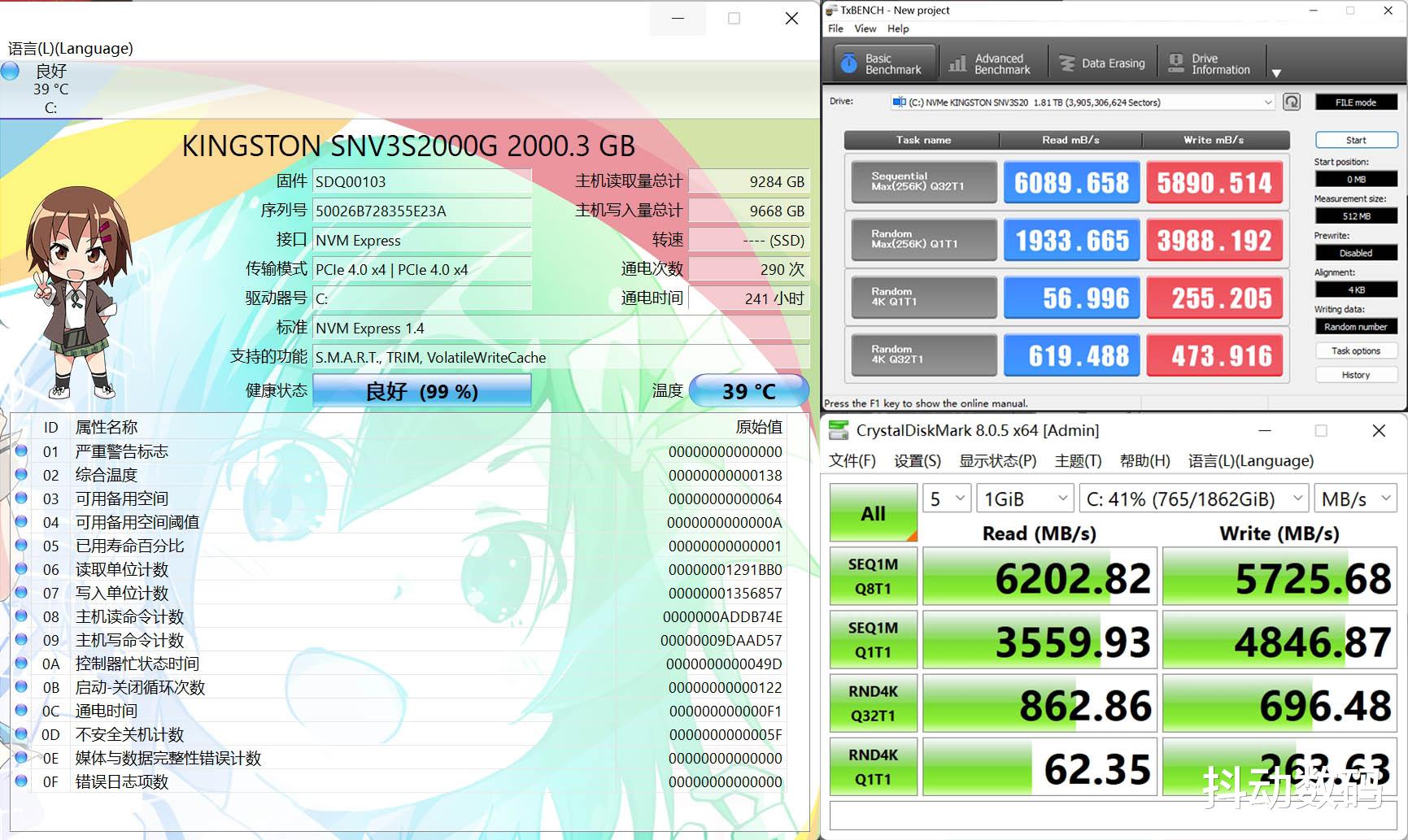
Task: Click the status dot for attribute 0E 媒体与数据完整性错误计数
Action: point(21,757)
